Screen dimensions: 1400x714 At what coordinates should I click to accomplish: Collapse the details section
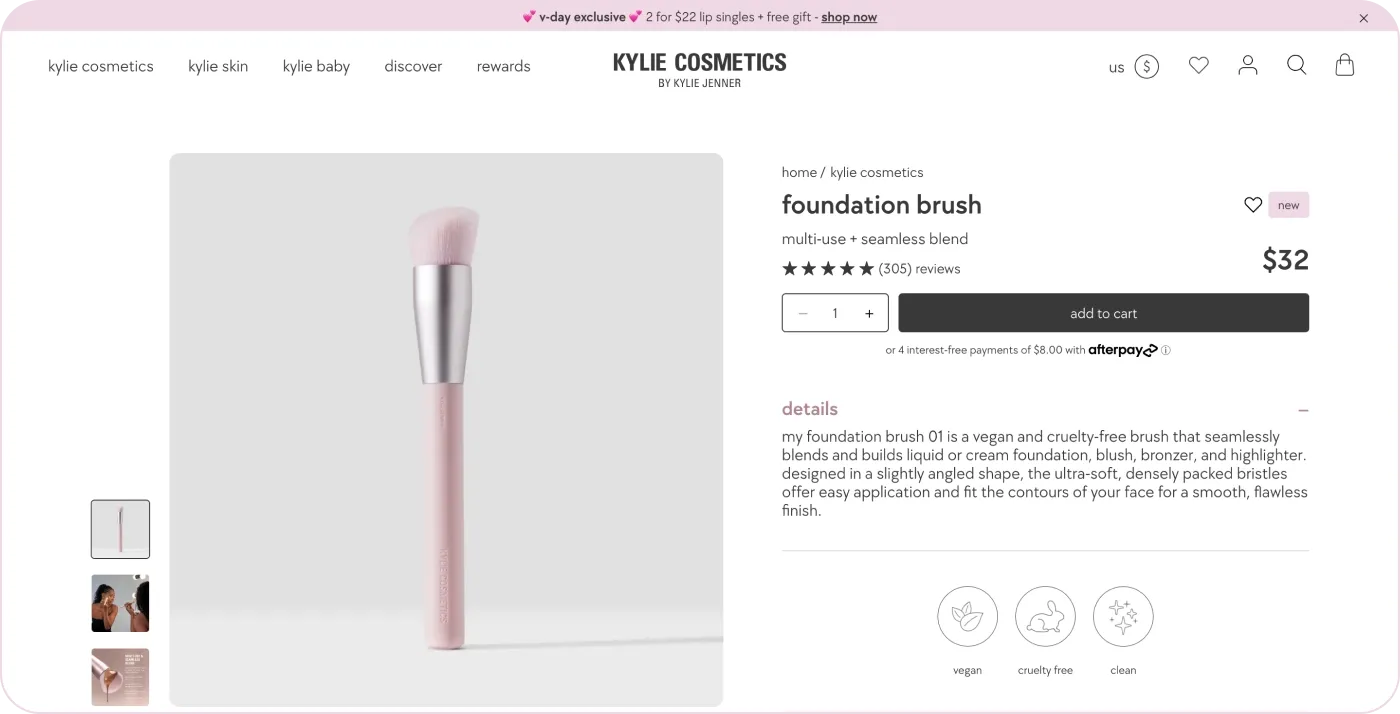click(1302, 410)
